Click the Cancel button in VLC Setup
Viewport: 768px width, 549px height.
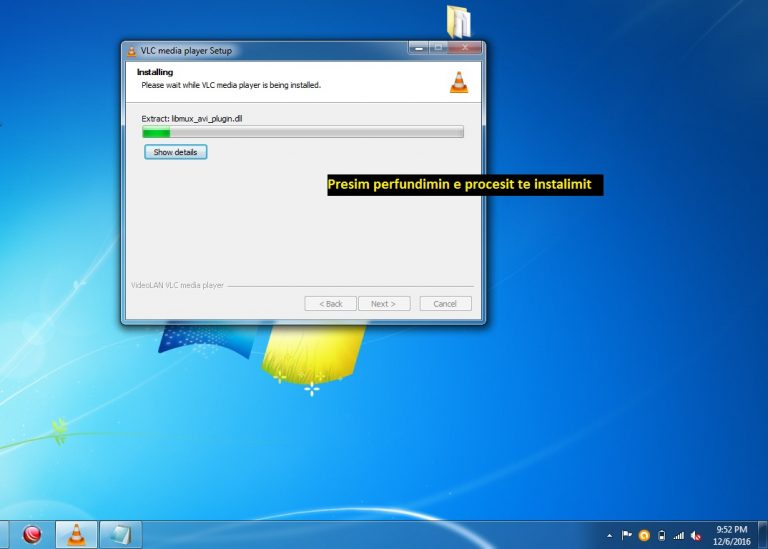[x=445, y=304]
